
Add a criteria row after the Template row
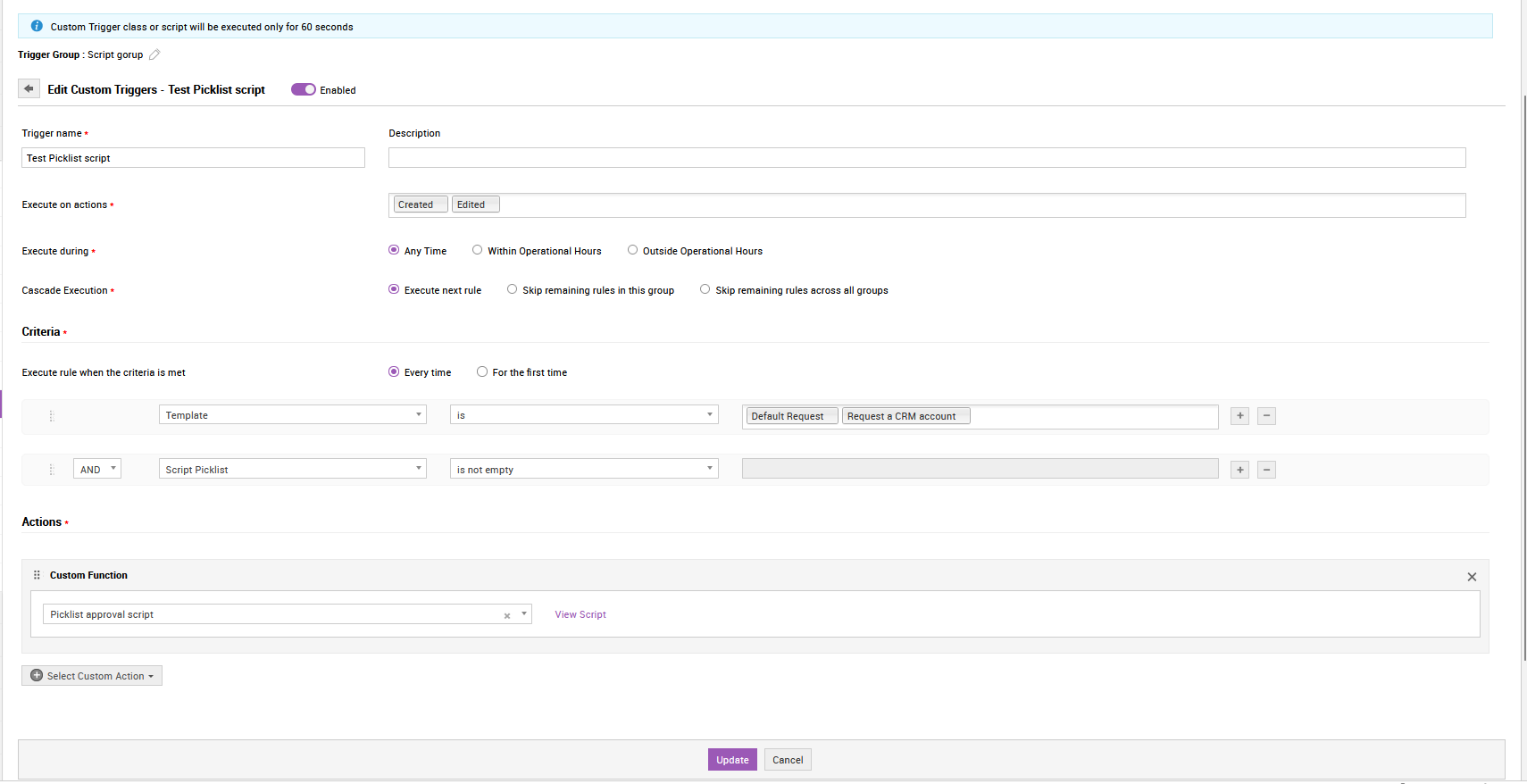tap(1239, 416)
